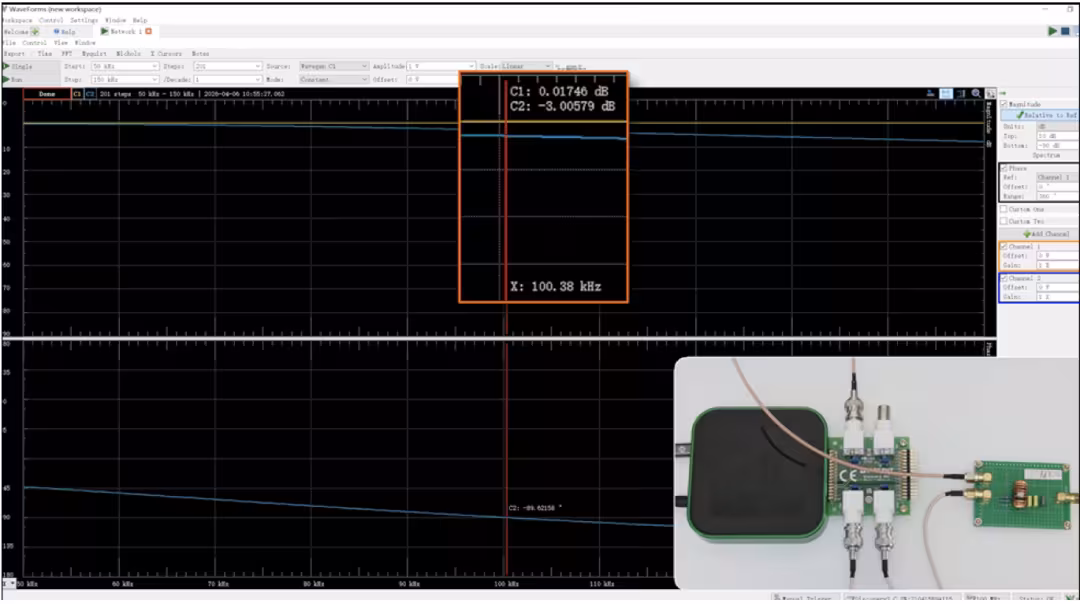Click the FFT toolbar button
This screenshot has height=604, width=1080.
pyautogui.click(x=67, y=54)
